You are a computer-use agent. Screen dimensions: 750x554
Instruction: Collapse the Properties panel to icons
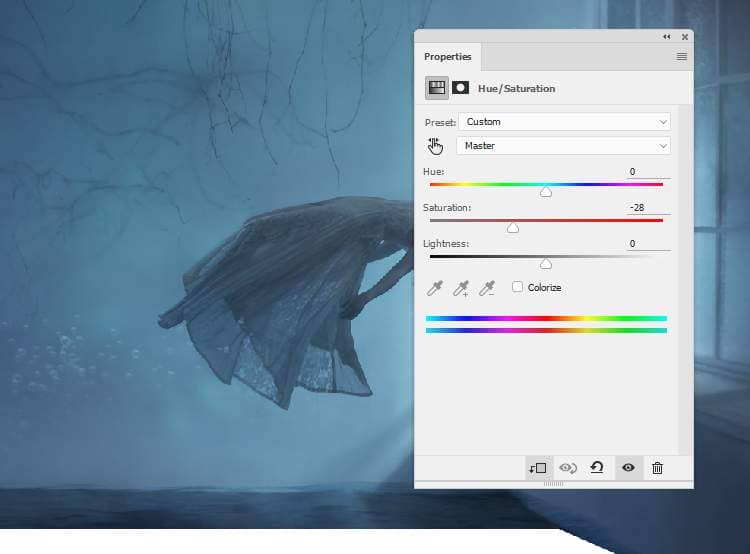tap(667, 37)
